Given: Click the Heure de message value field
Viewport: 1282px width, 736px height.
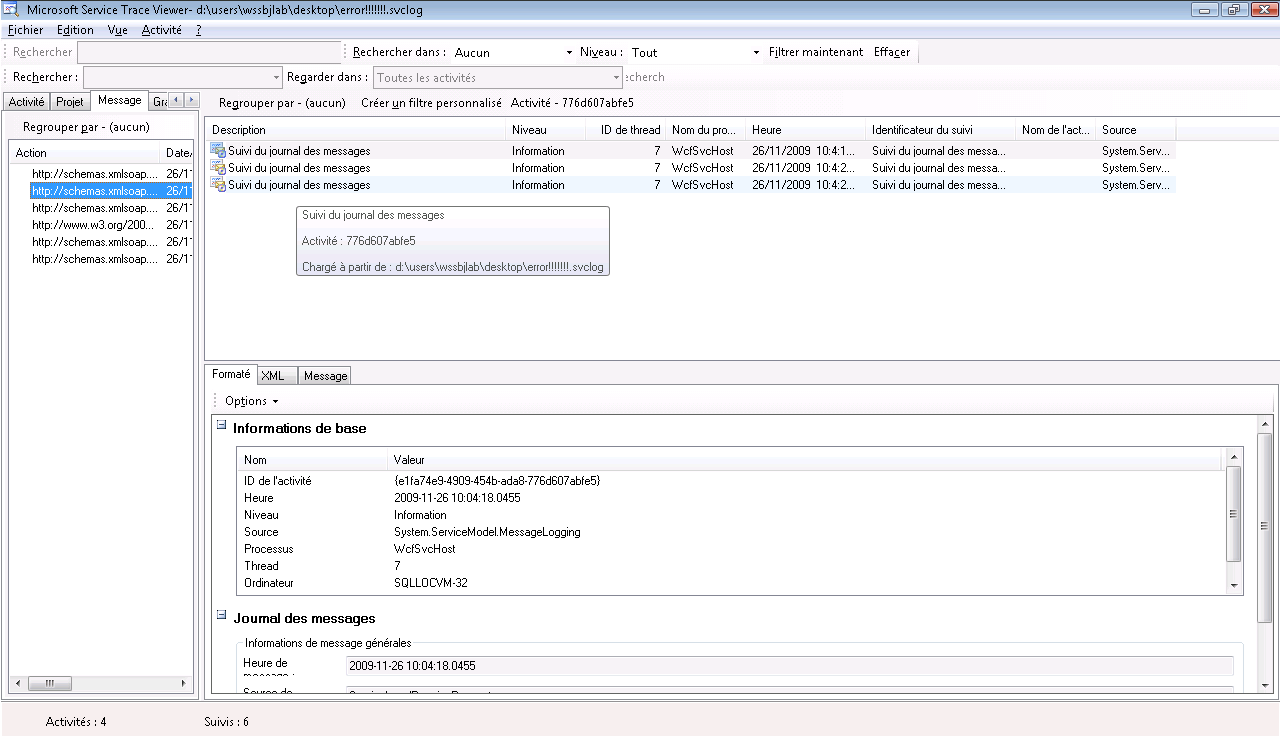Looking at the screenshot, I should click(x=790, y=666).
